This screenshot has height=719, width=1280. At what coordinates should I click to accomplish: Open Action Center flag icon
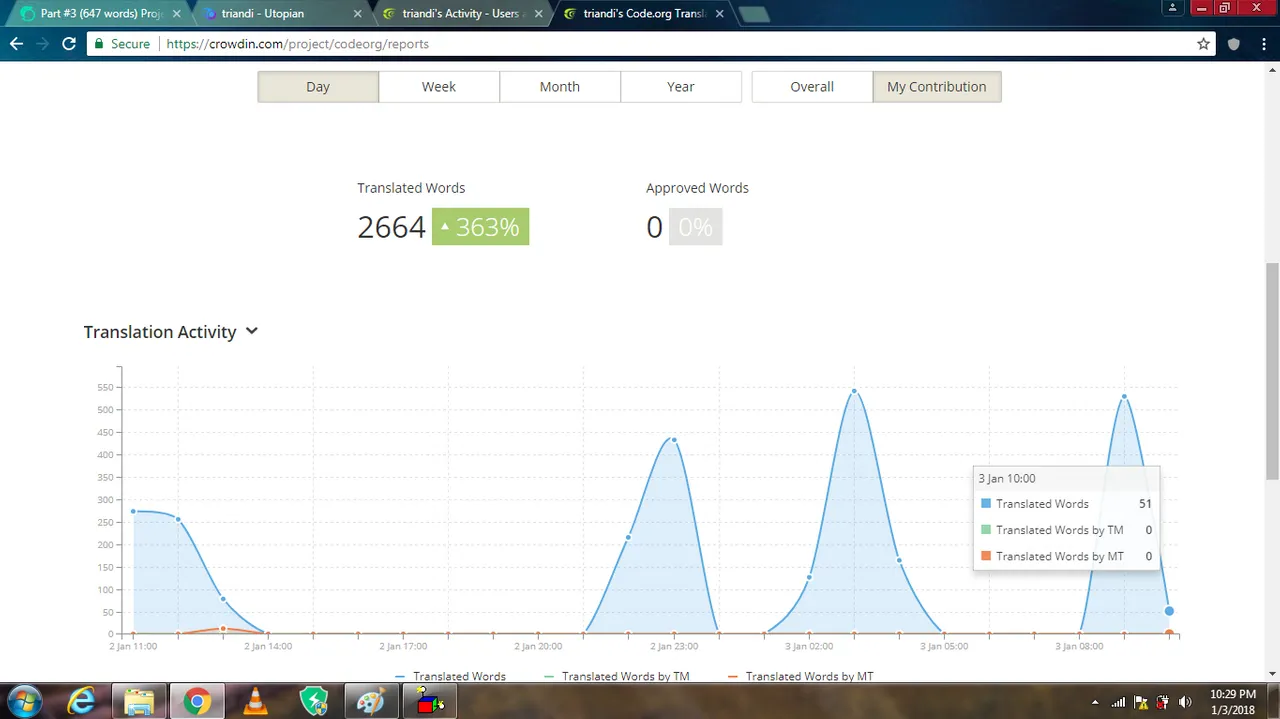tap(1141, 702)
